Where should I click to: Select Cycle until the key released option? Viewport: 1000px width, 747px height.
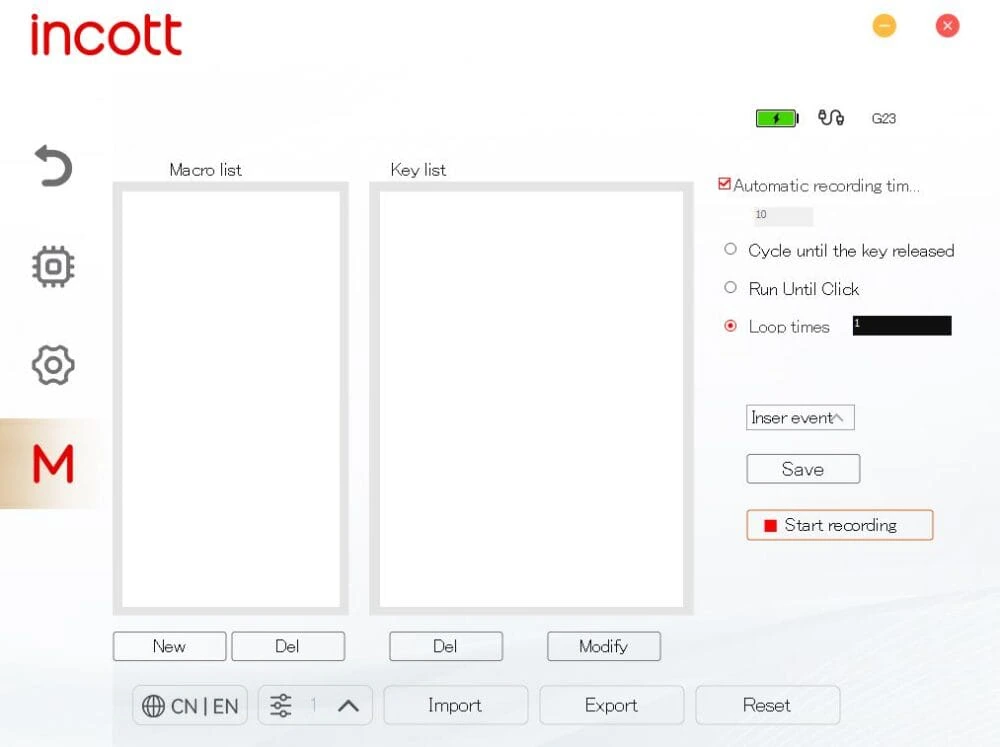[x=730, y=250]
